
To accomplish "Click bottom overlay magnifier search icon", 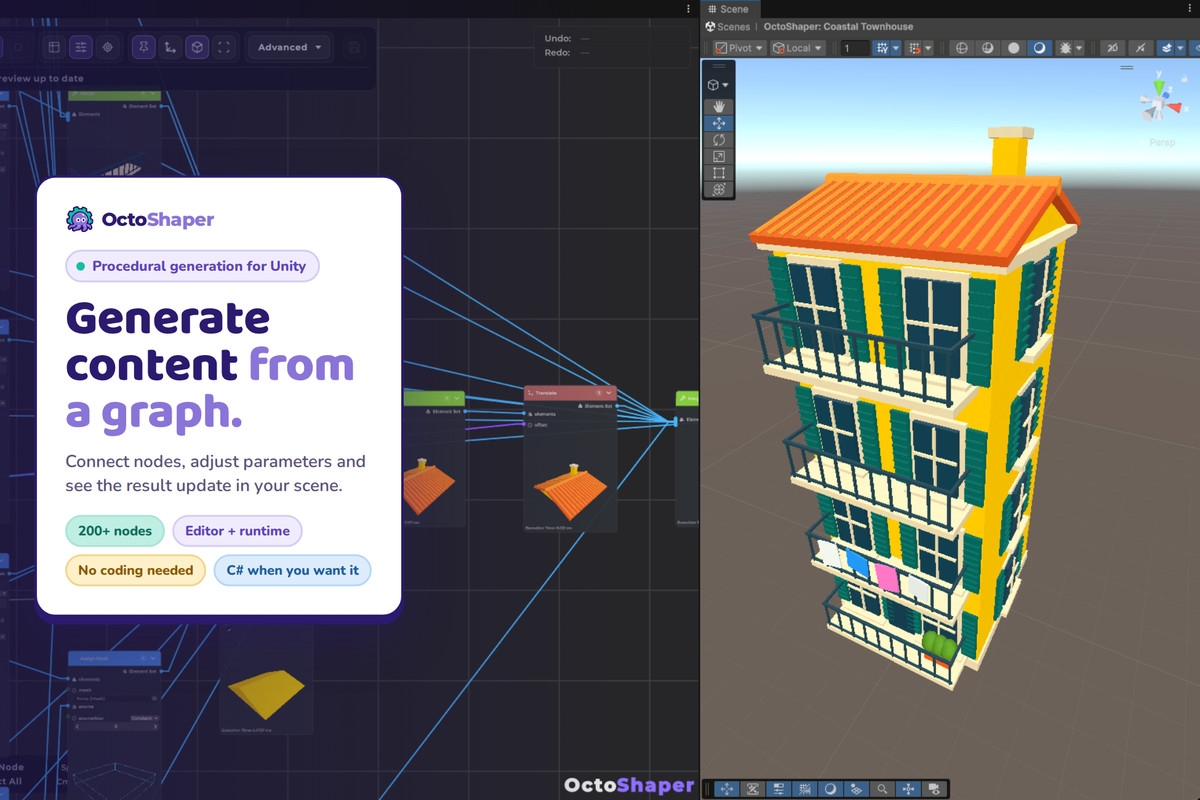I will (x=883, y=789).
